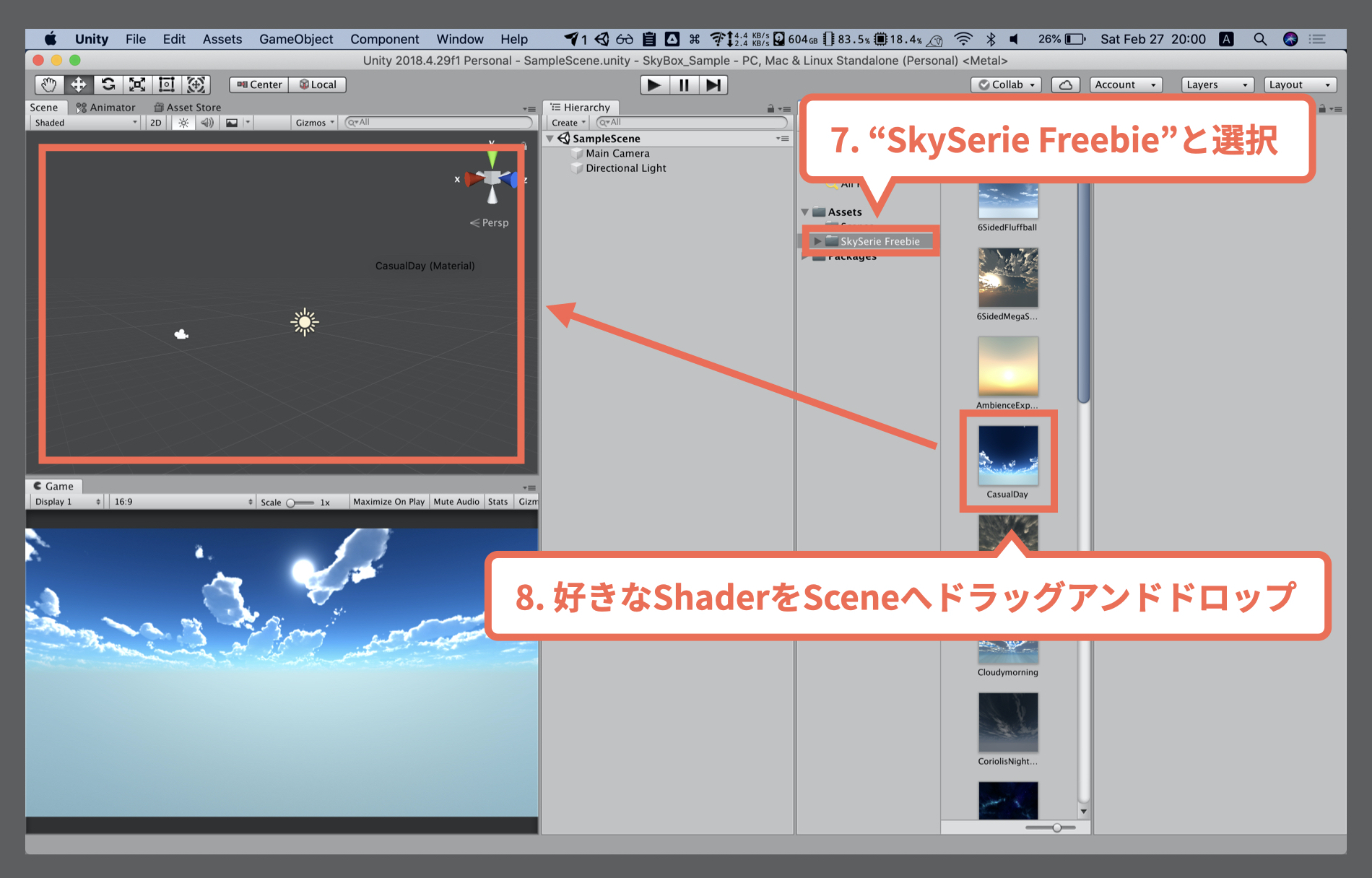Switch to the Asset Store tab
Viewport: 1372px width, 878px height.
tap(188, 108)
